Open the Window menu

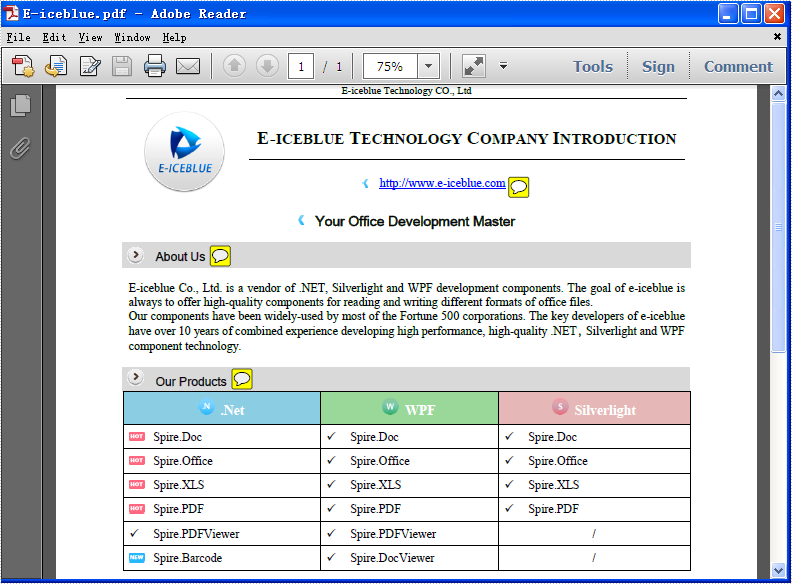[x=132, y=37]
